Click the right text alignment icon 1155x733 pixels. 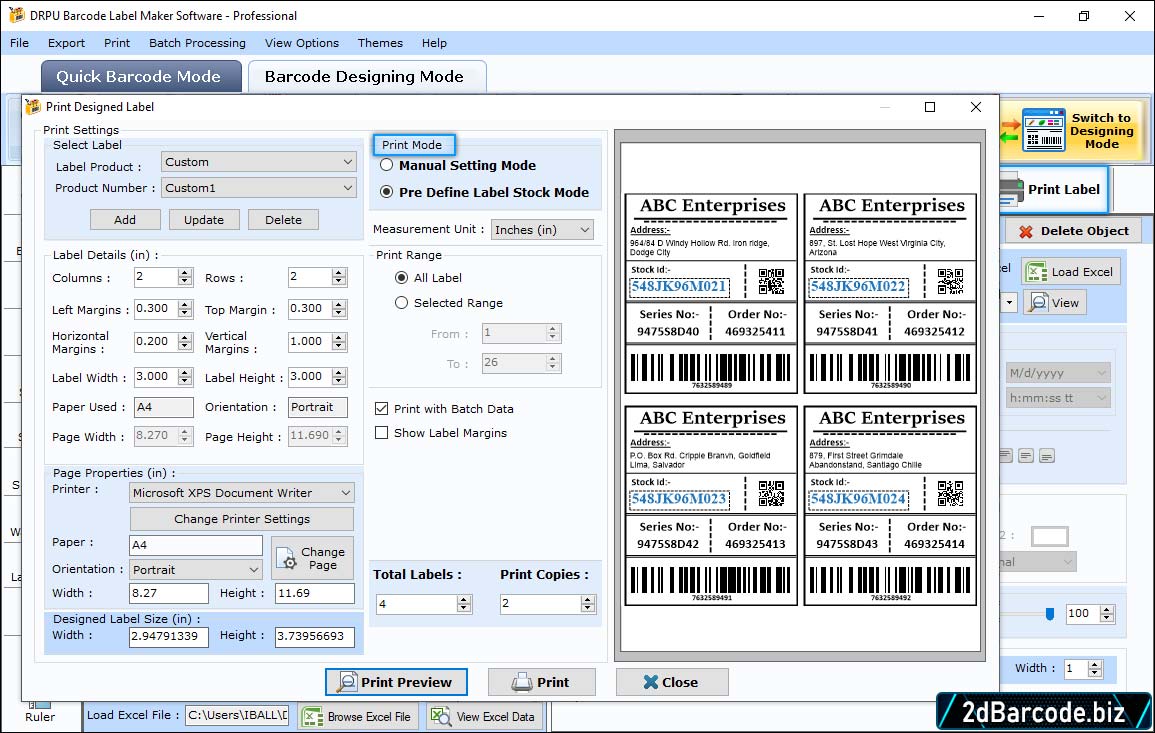tap(1047, 456)
